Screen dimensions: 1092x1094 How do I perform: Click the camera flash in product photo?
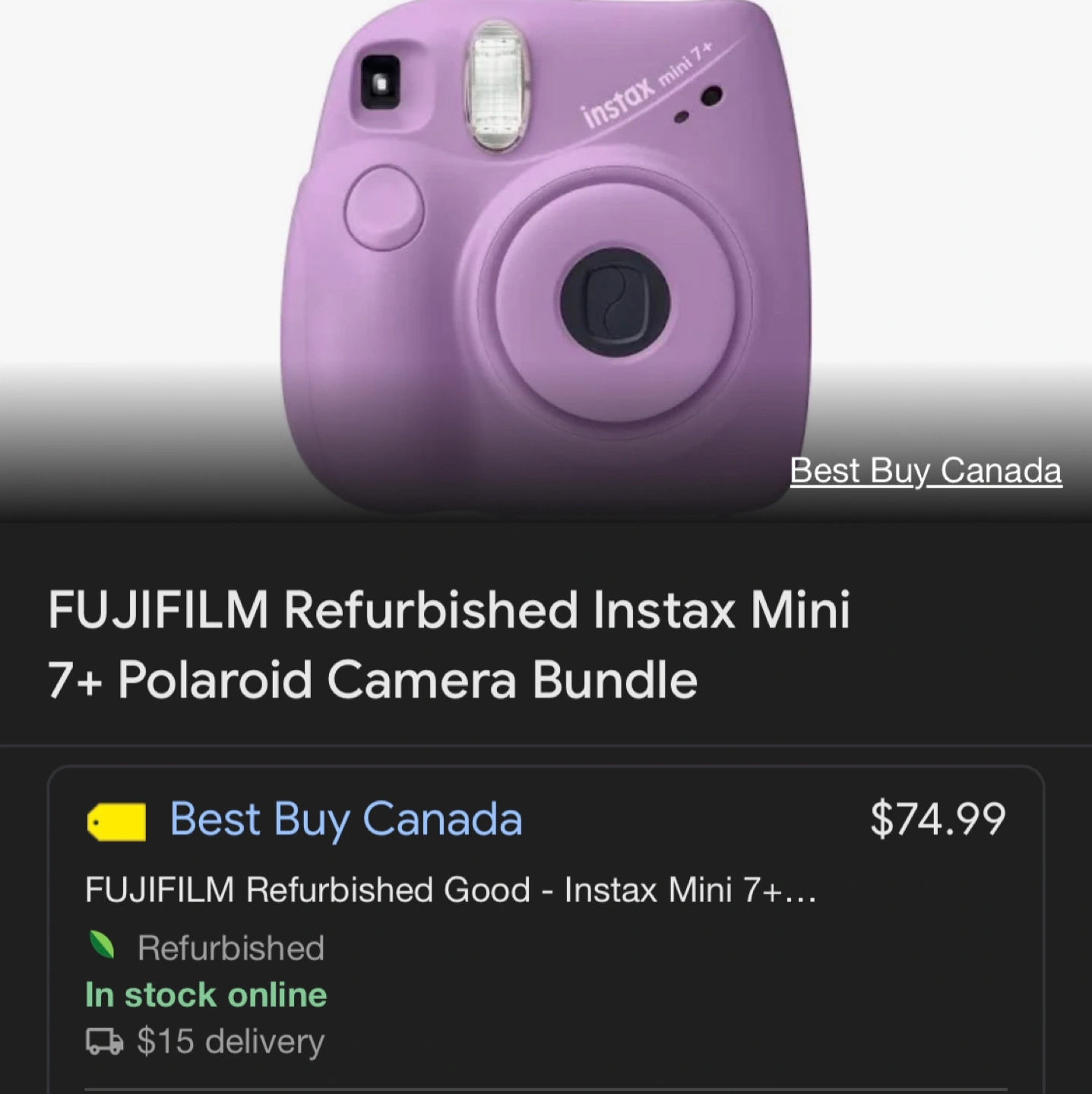495,84
